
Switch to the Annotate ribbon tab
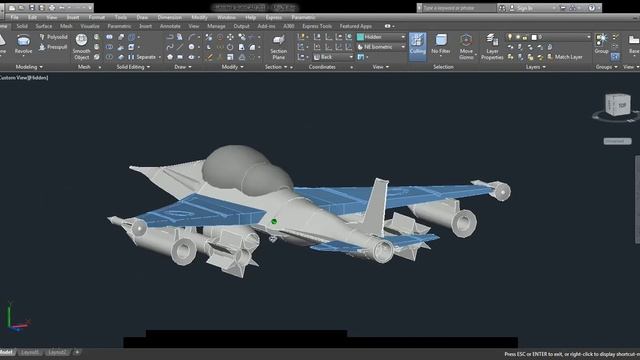pos(170,26)
